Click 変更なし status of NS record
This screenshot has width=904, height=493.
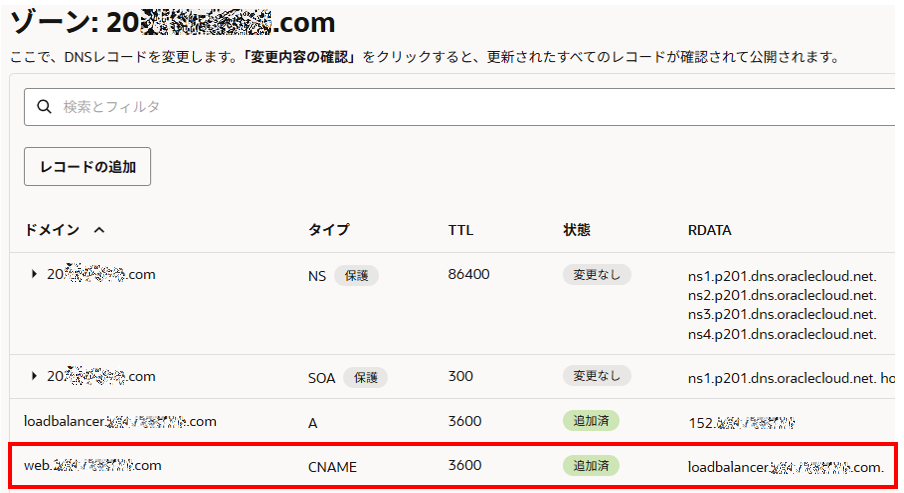point(596,274)
